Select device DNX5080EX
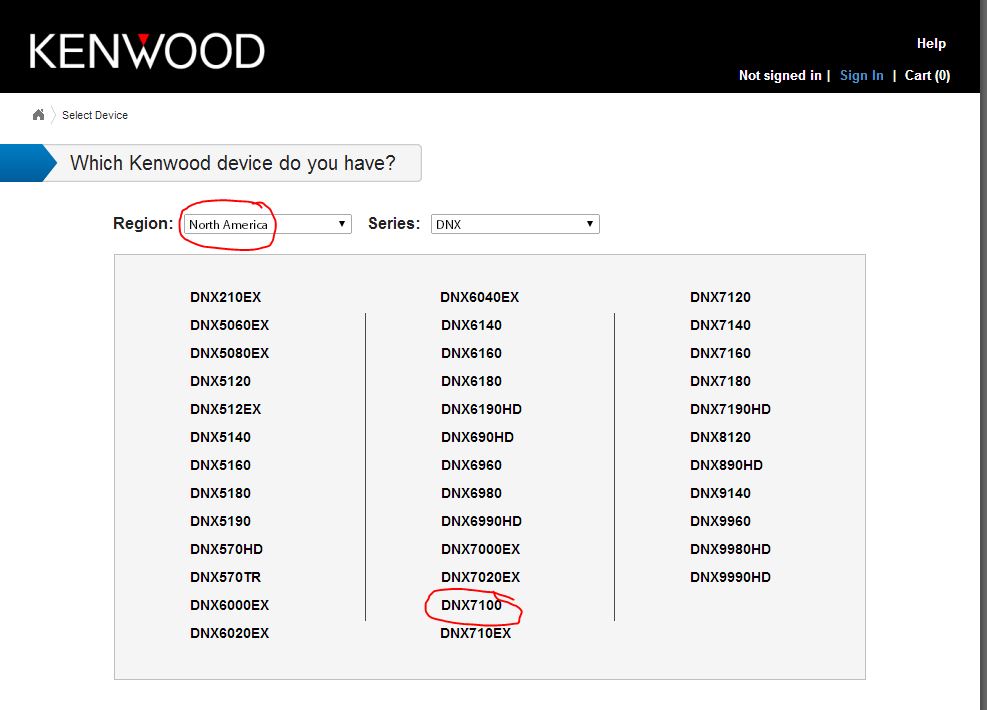 point(230,353)
